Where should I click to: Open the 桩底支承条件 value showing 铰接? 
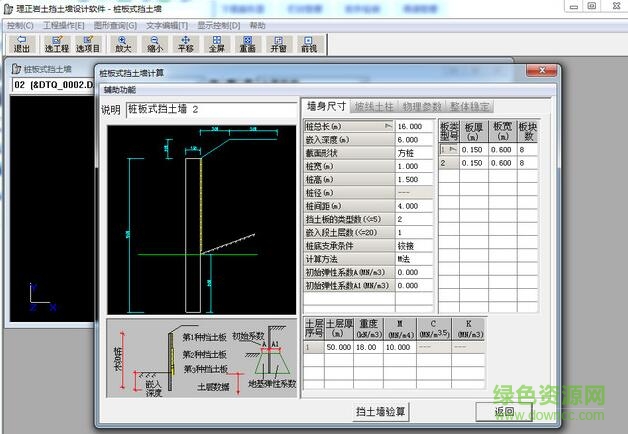click(414, 245)
